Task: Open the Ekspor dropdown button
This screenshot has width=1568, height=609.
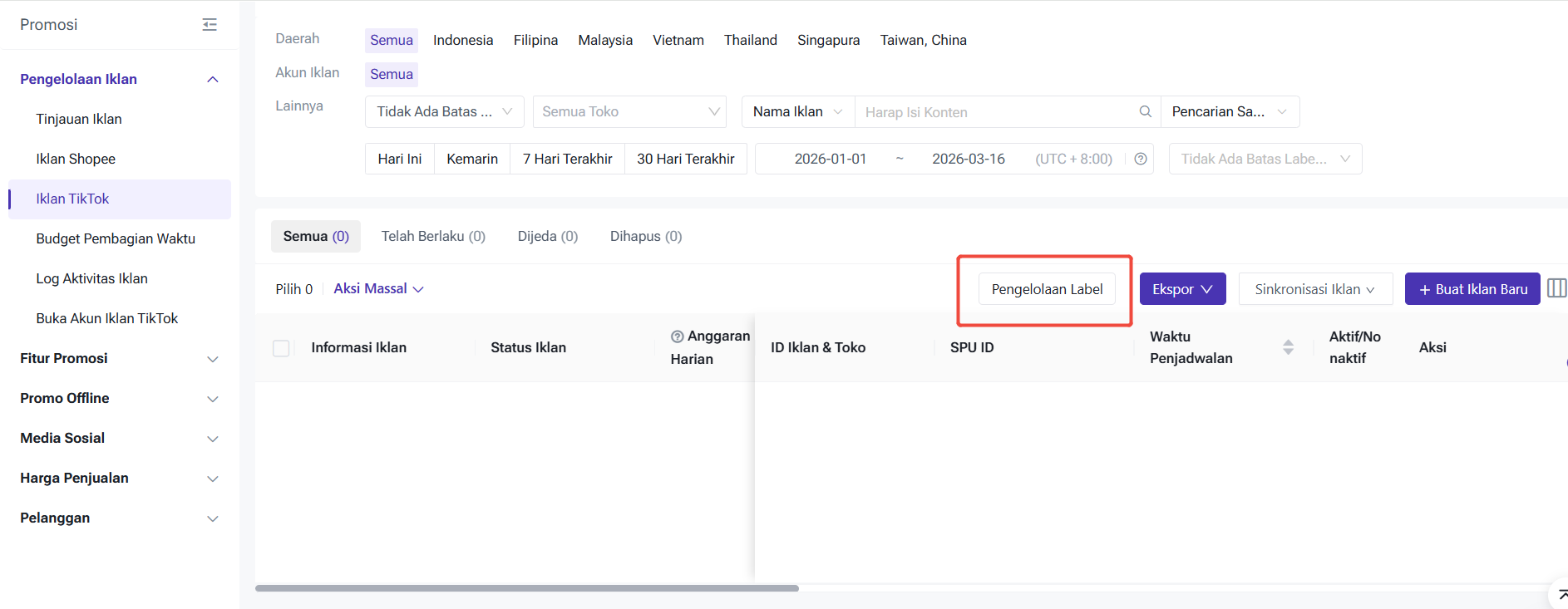Action: pyautogui.click(x=1181, y=289)
